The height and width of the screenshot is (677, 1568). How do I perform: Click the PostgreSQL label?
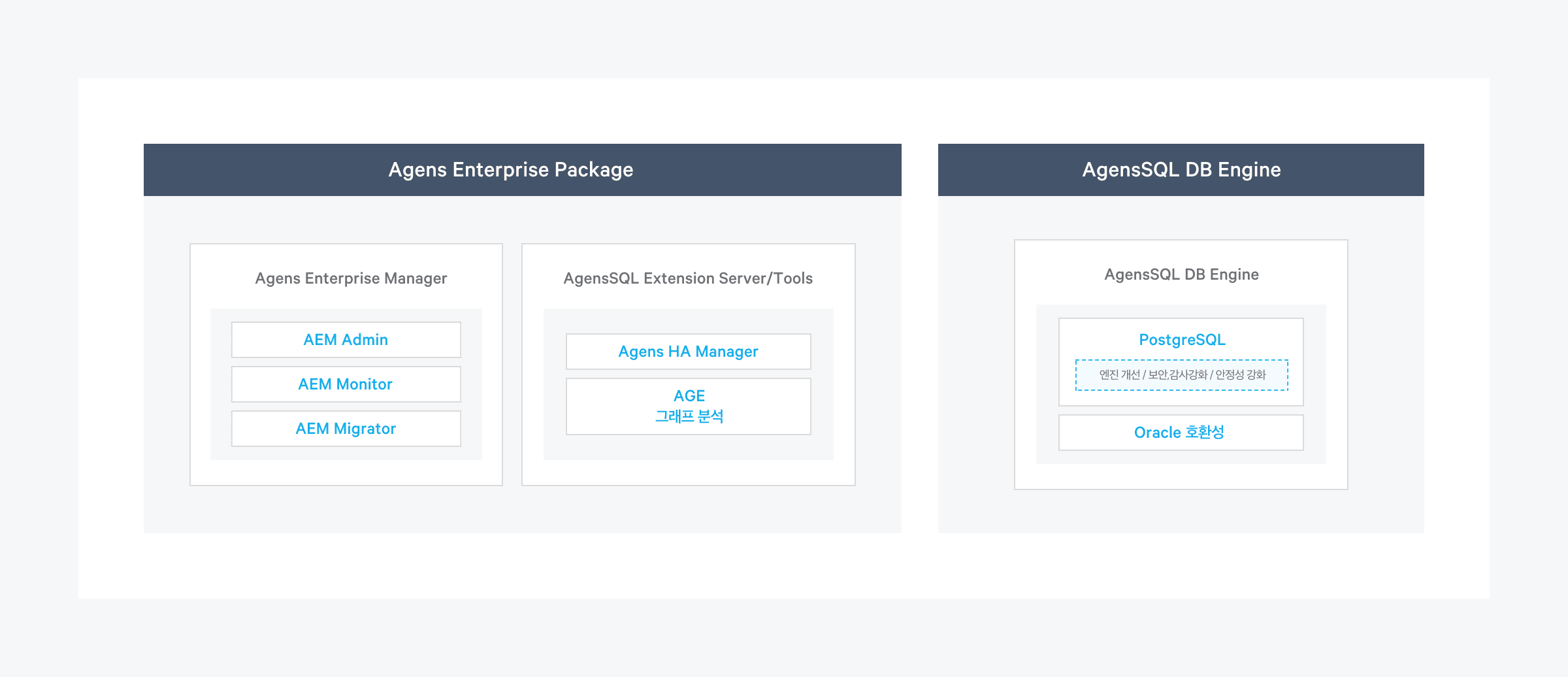[x=1181, y=340]
